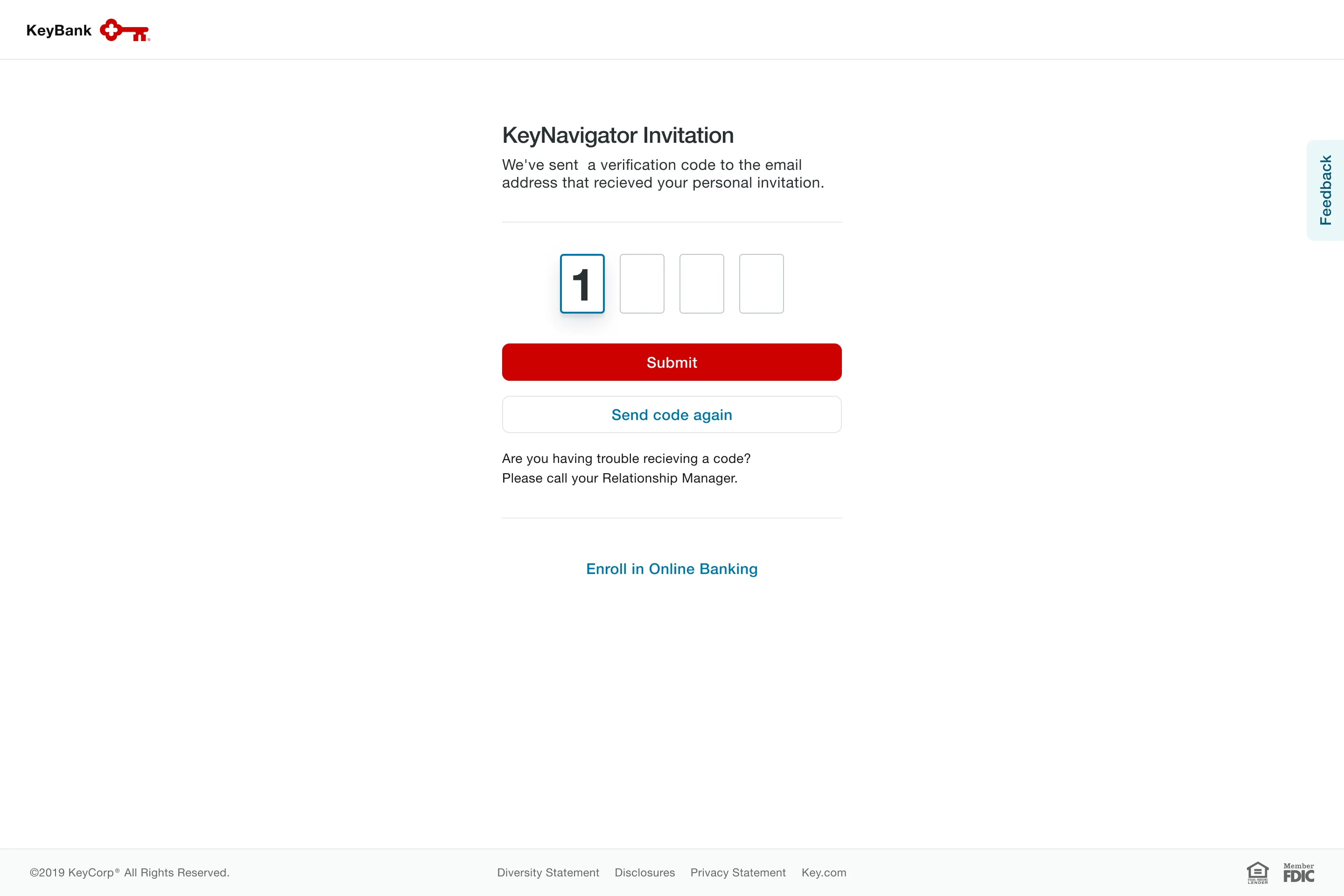Go to Key.com via footer link

click(x=823, y=873)
